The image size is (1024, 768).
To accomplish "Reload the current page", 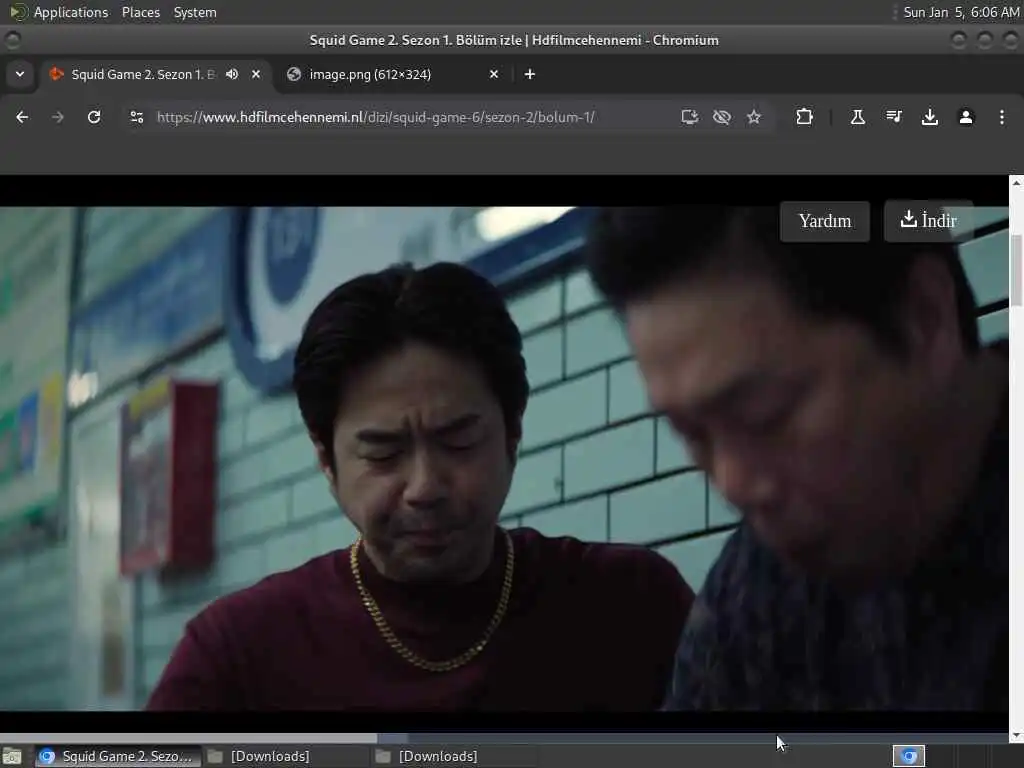I will coord(94,117).
